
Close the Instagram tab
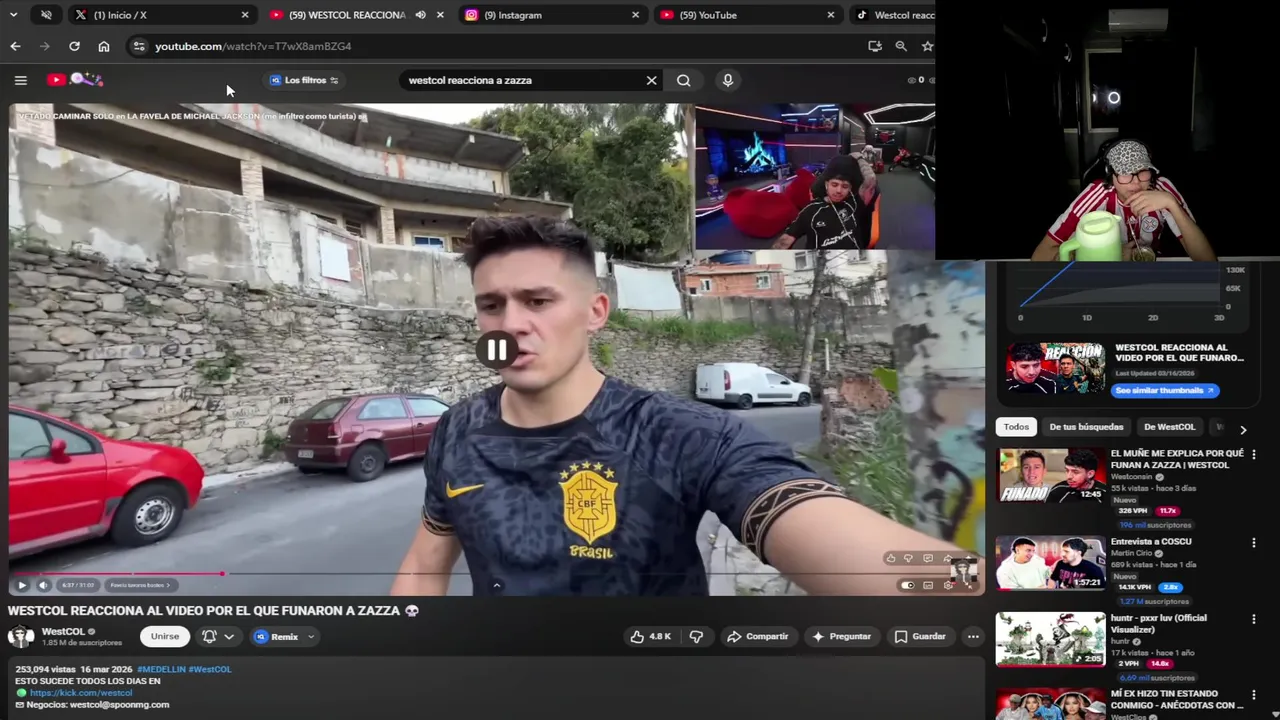[635, 15]
